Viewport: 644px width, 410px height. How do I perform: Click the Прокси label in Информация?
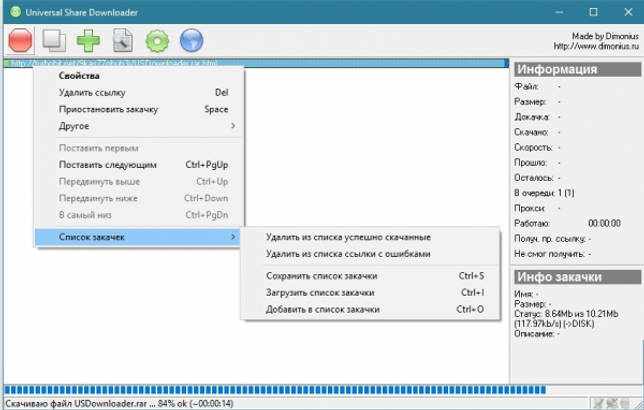[x=529, y=208]
